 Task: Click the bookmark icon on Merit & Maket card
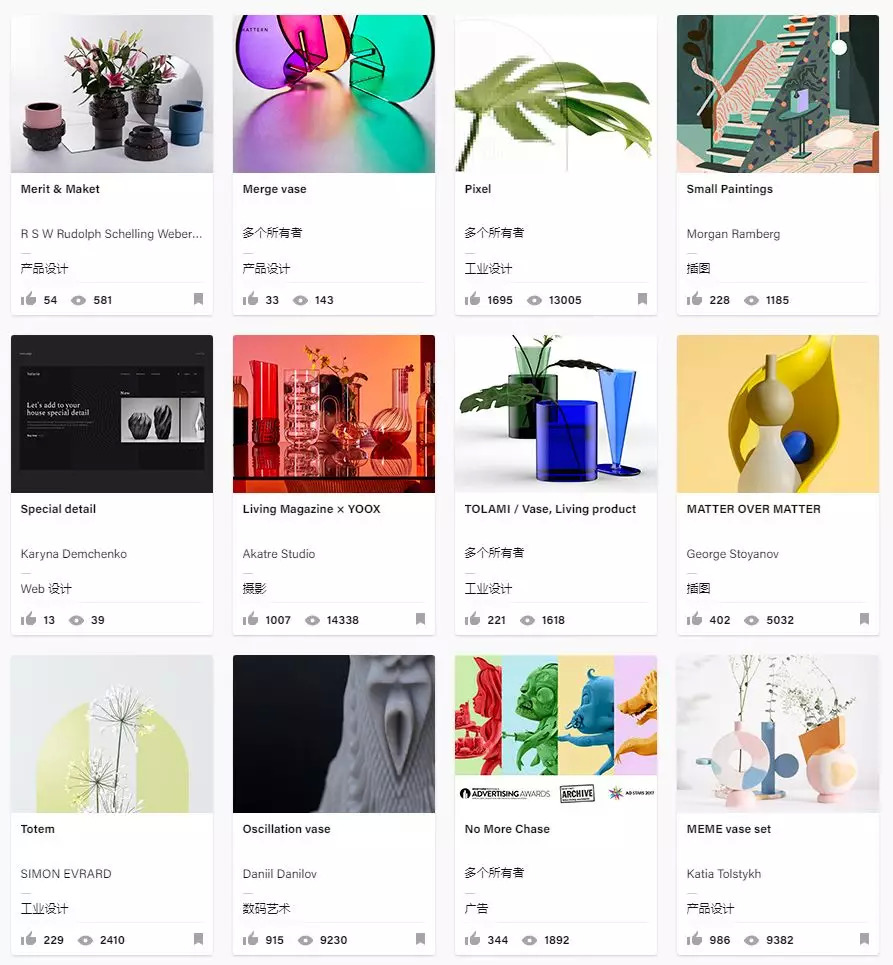(198, 299)
